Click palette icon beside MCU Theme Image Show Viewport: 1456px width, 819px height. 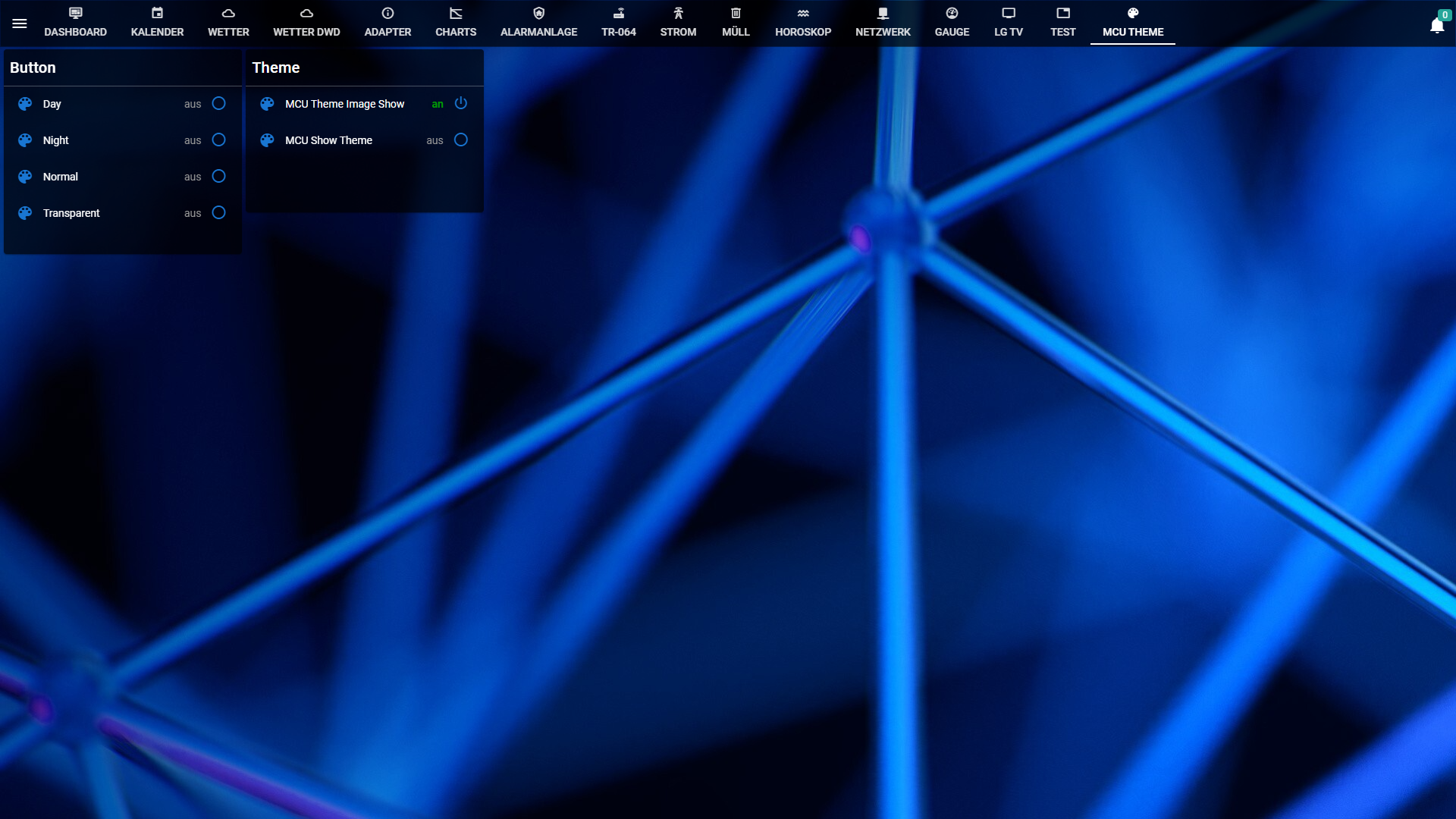[267, 104]
